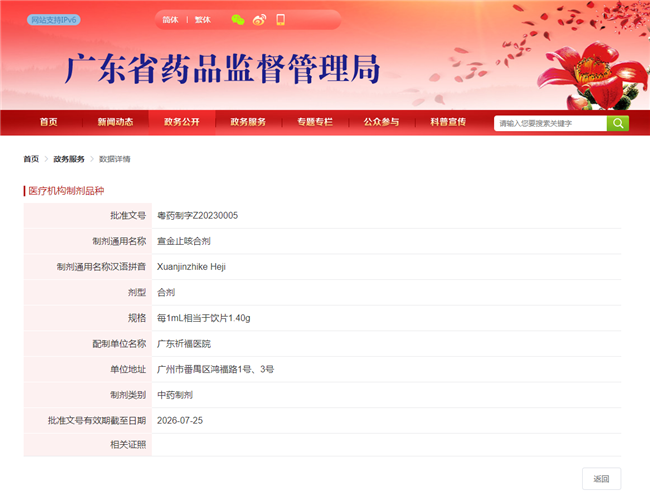Open the 科普宣传 menu item
The width and height of the screenshot is (650, 503).
[448, 122]
